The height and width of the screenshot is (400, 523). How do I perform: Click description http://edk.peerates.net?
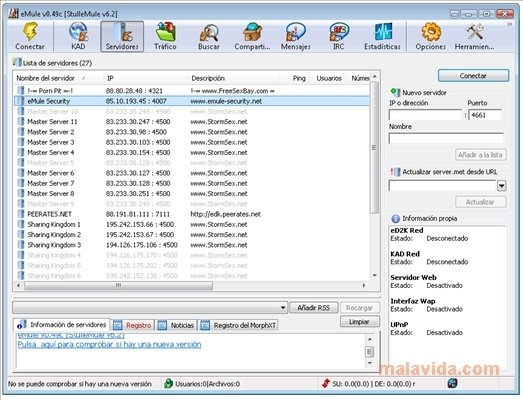click(225, 214)
